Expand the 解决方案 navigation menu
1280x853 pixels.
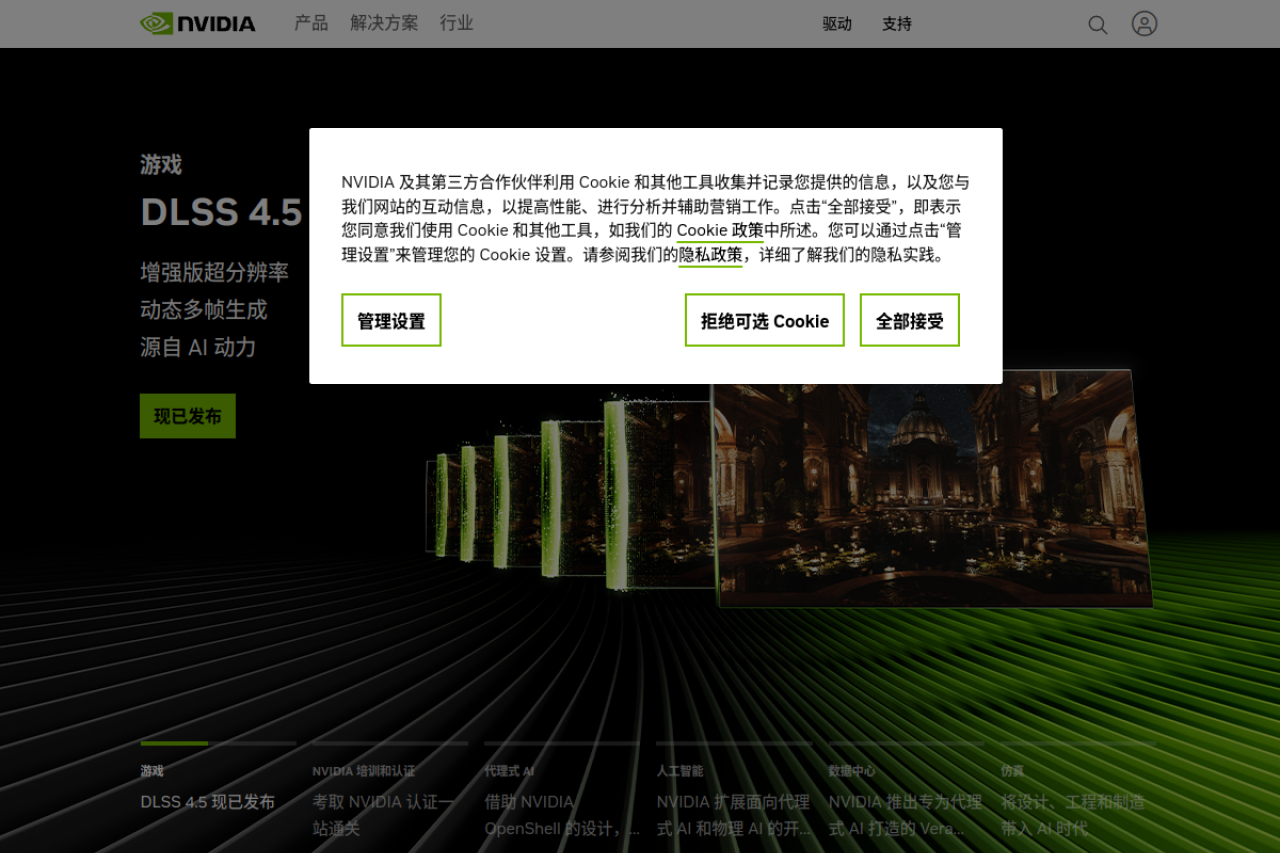click(384, 23)
